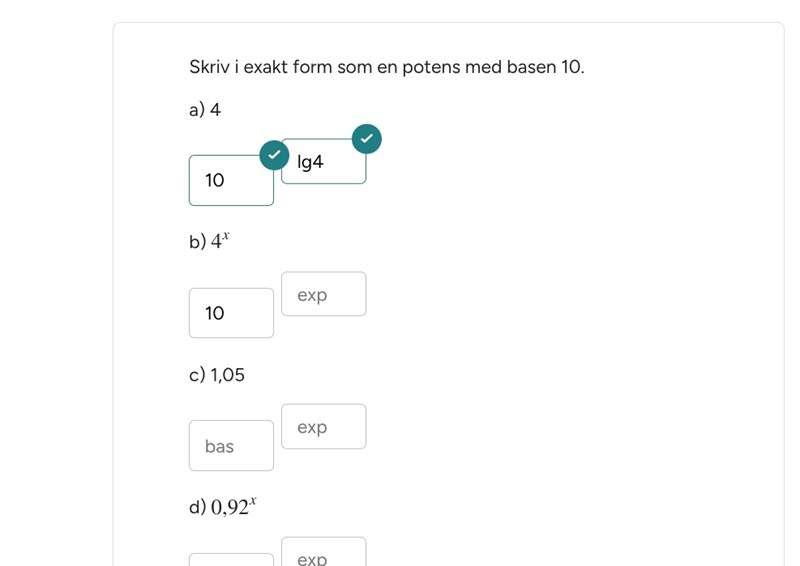Focus the base field with 10 in part b)
Screen dimensions: 800x566
231,313
